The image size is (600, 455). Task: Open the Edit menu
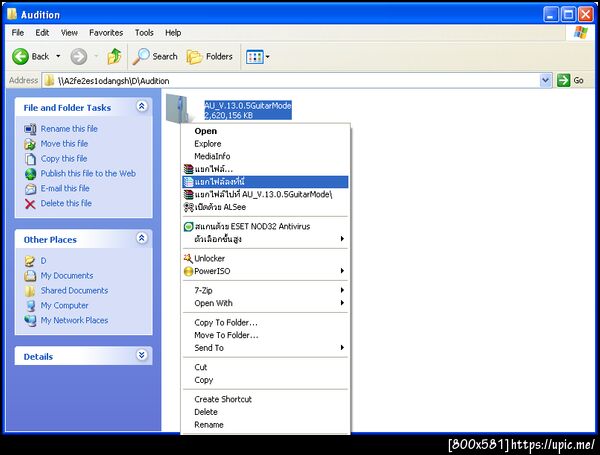42,33
